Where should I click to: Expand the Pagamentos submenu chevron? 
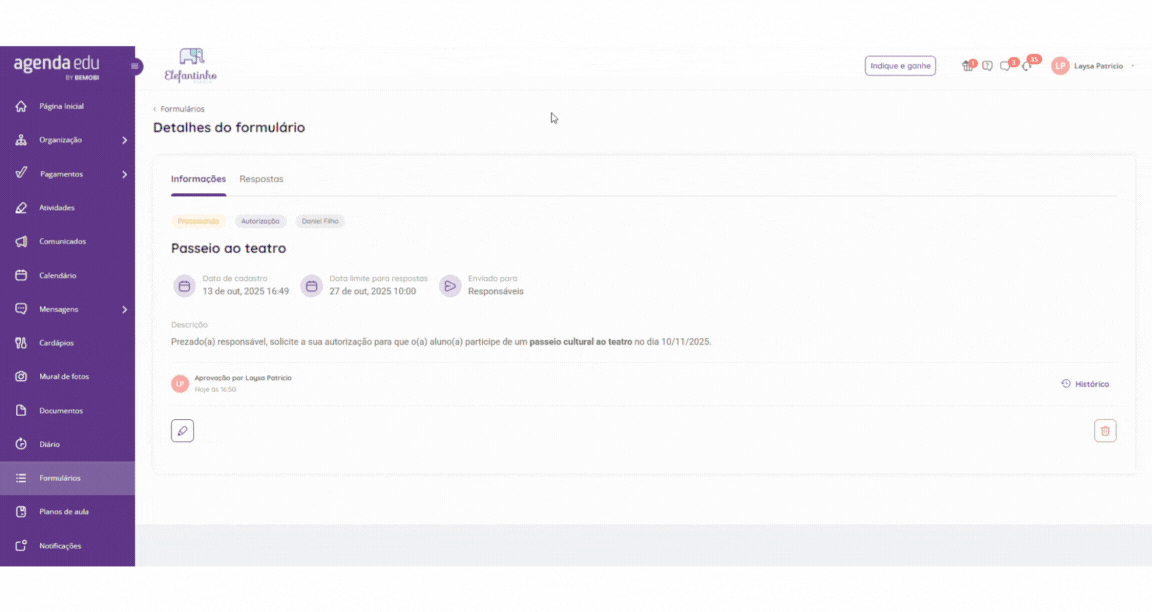tap(124, 174)
